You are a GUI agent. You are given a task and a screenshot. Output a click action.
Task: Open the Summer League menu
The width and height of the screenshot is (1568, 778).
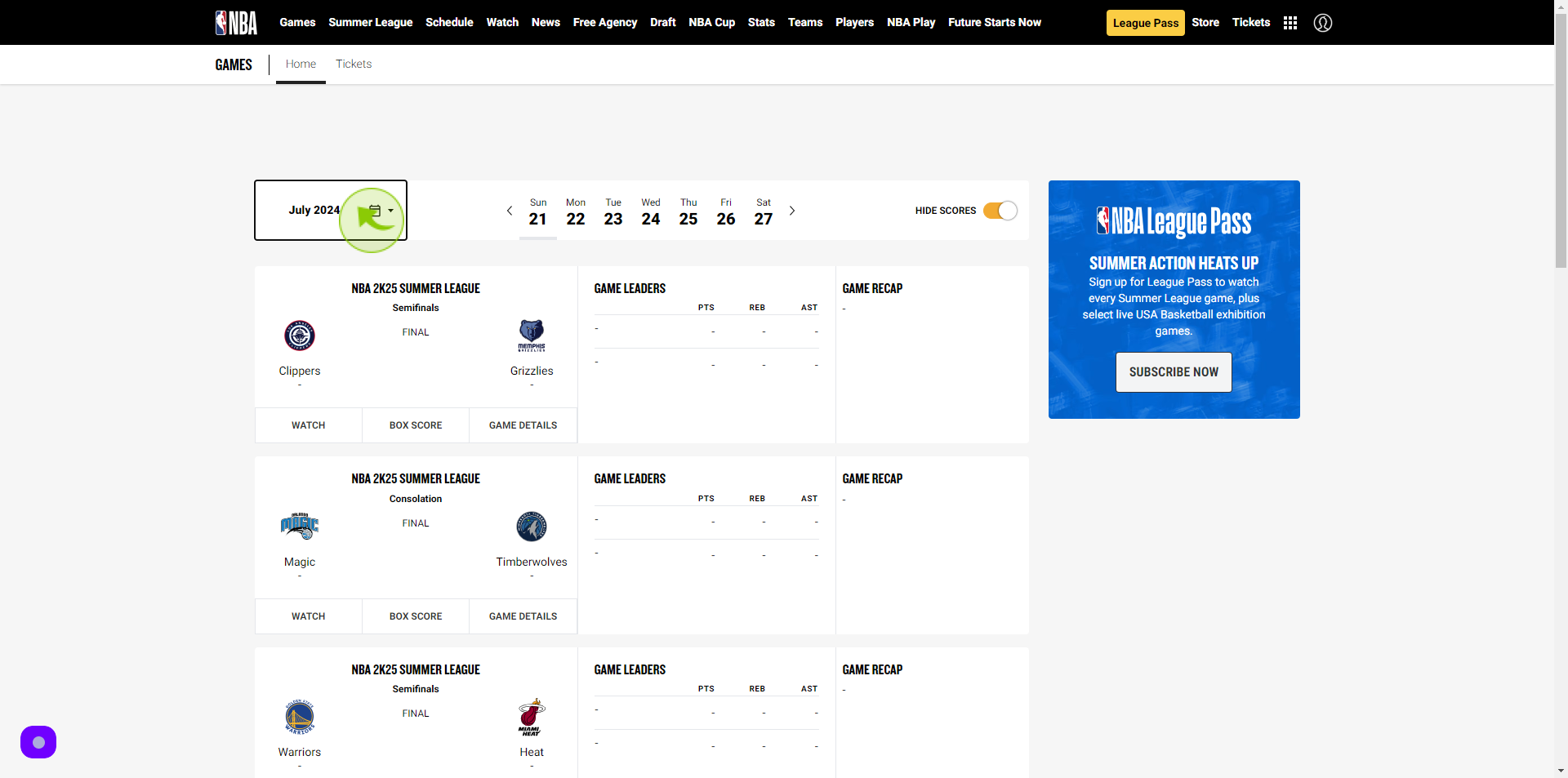pyautogui.click(x=371, y=23)
